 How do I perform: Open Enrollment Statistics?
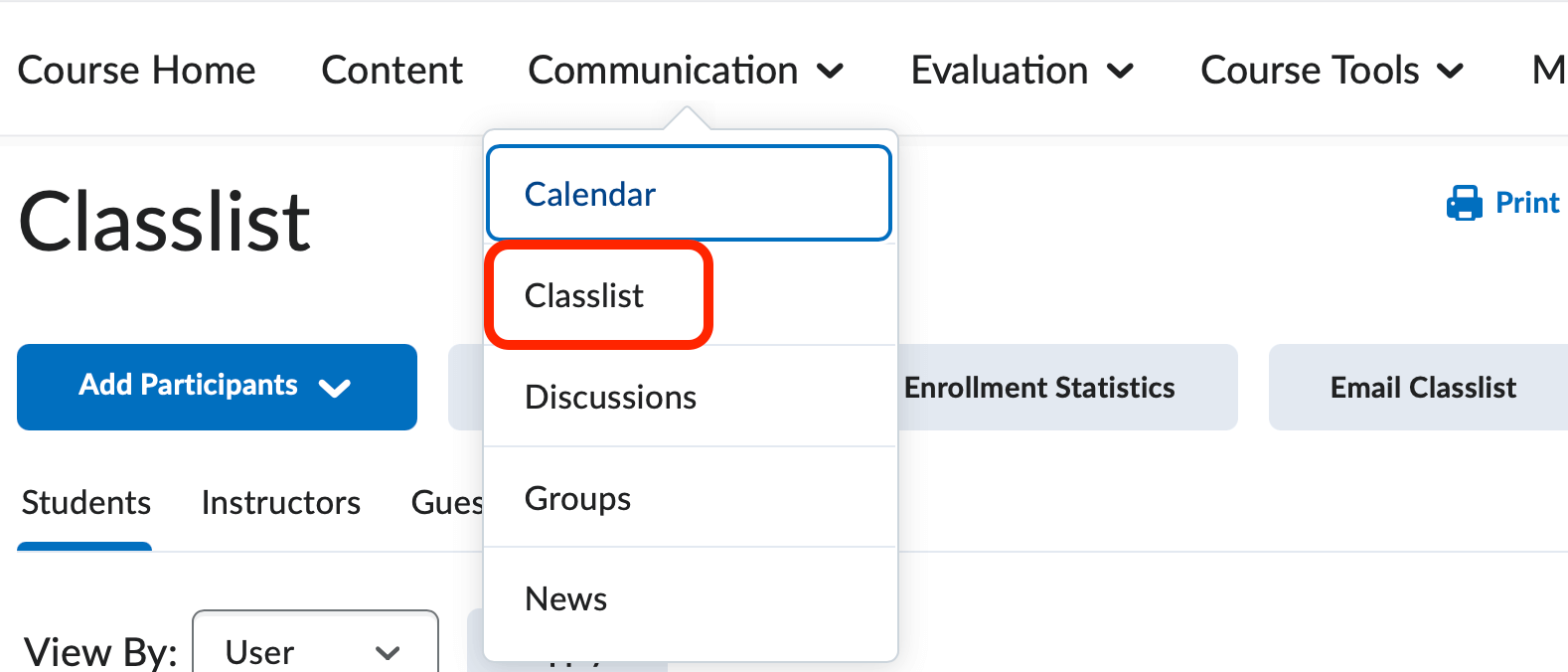1038,387
